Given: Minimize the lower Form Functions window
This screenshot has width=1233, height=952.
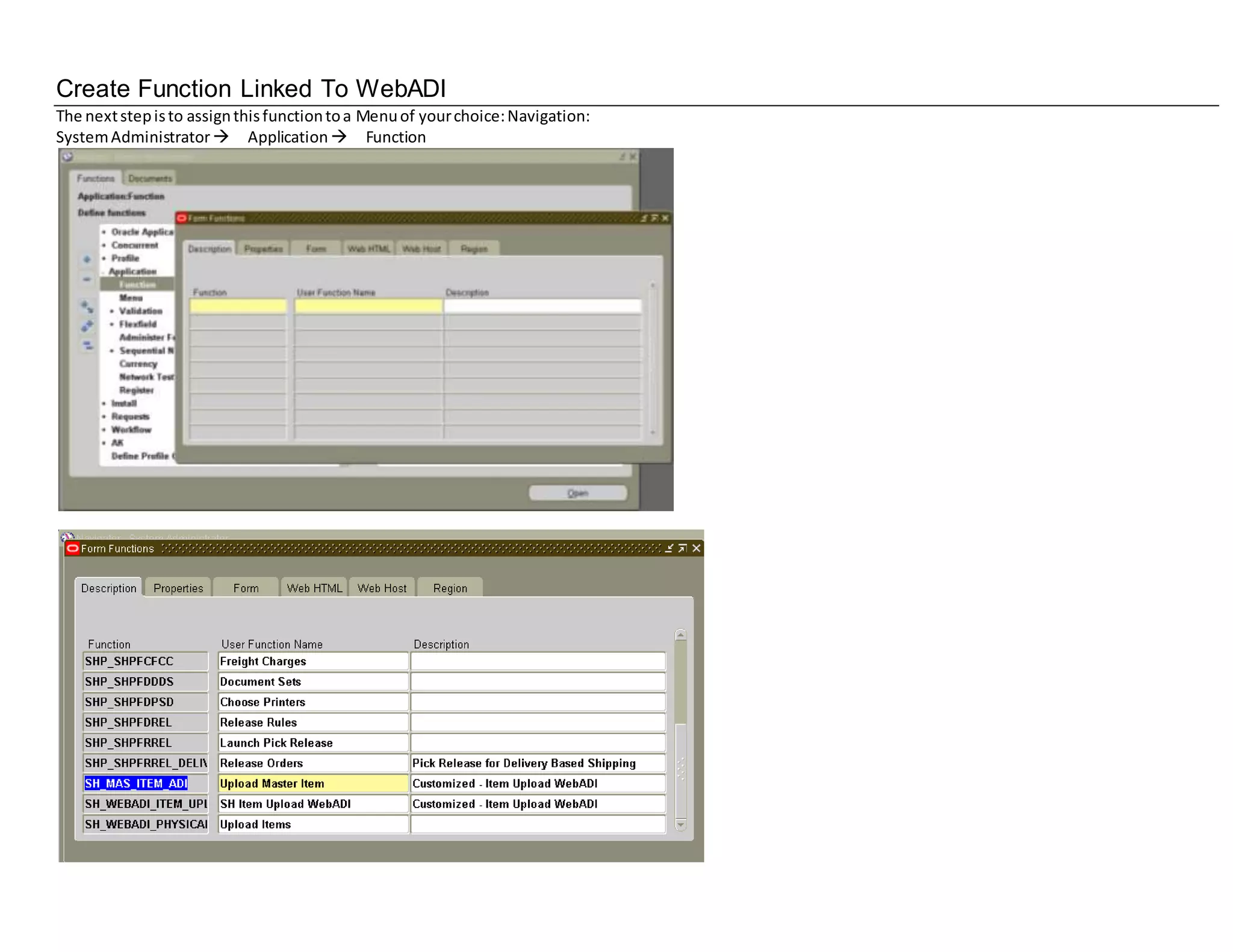Looking at the screenshot, I should [669, 548].
